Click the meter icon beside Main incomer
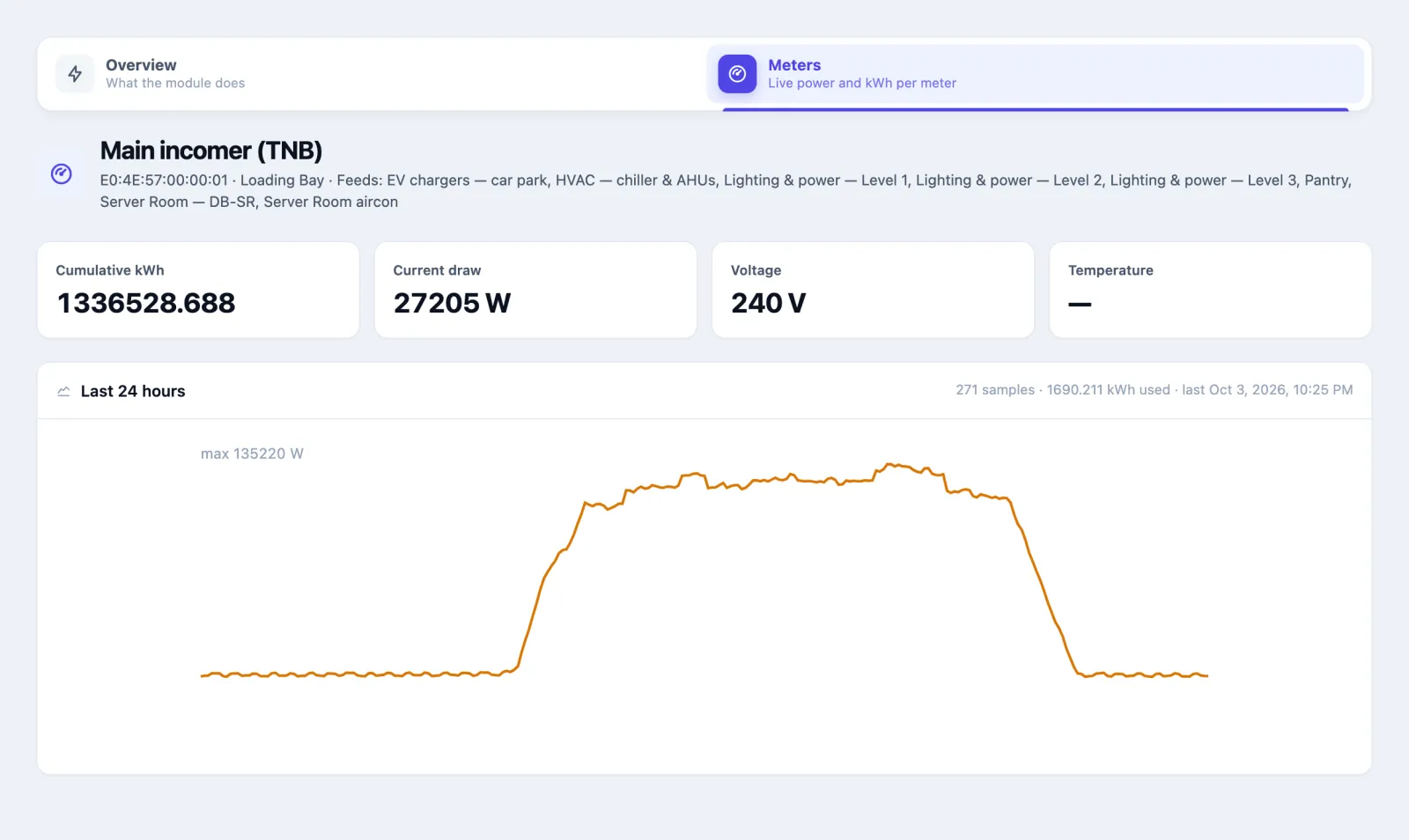1409x840 pixels. coord(62,173)
